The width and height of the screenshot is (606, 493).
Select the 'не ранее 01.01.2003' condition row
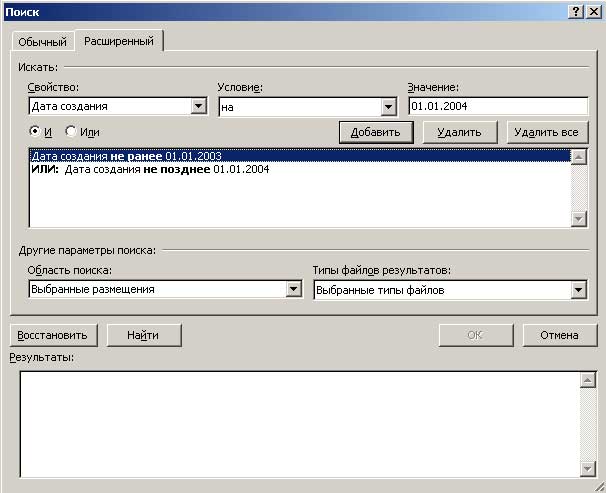[x=126, y=156]
